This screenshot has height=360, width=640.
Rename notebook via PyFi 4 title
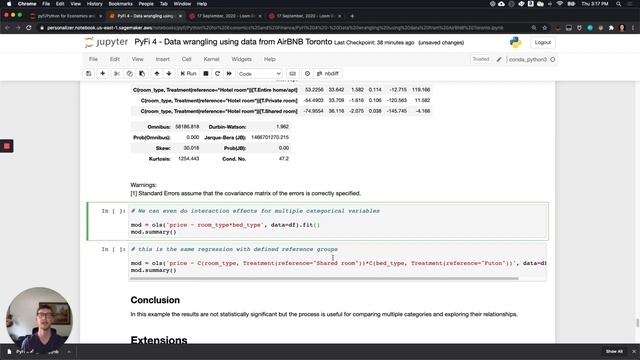point(233,42)
